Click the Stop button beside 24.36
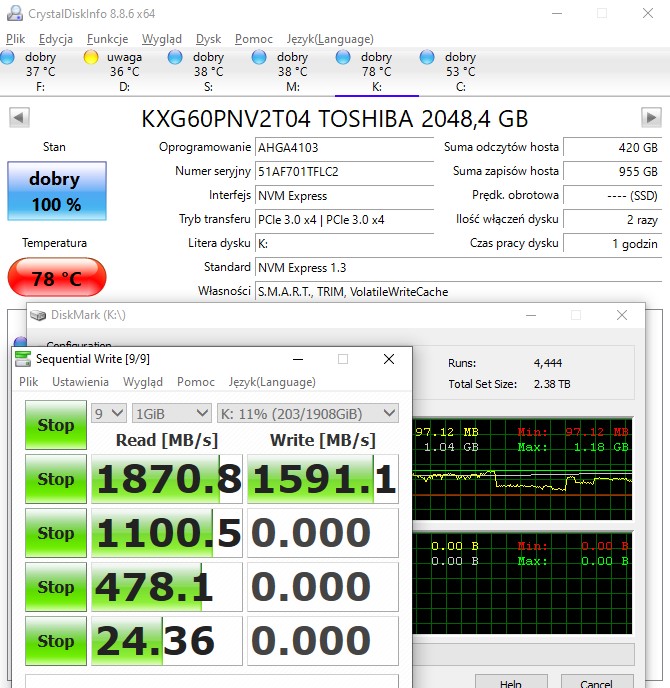This screenshot has height=688, width=670. (x=56, y=641)
